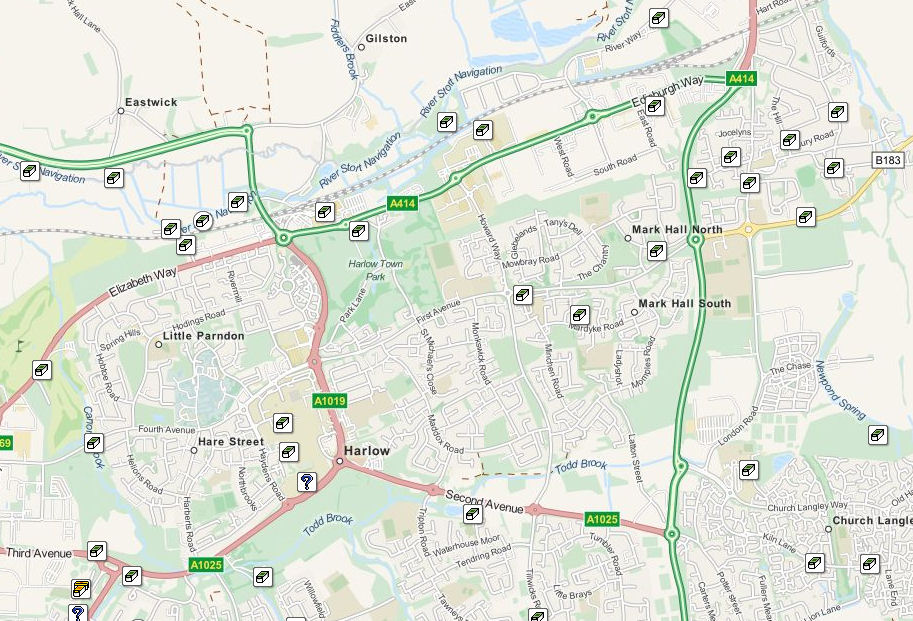Screen dimensions: 913x621
Task: Click the cache icon at Wardyke Road
Action: click(x=579, y=315)
